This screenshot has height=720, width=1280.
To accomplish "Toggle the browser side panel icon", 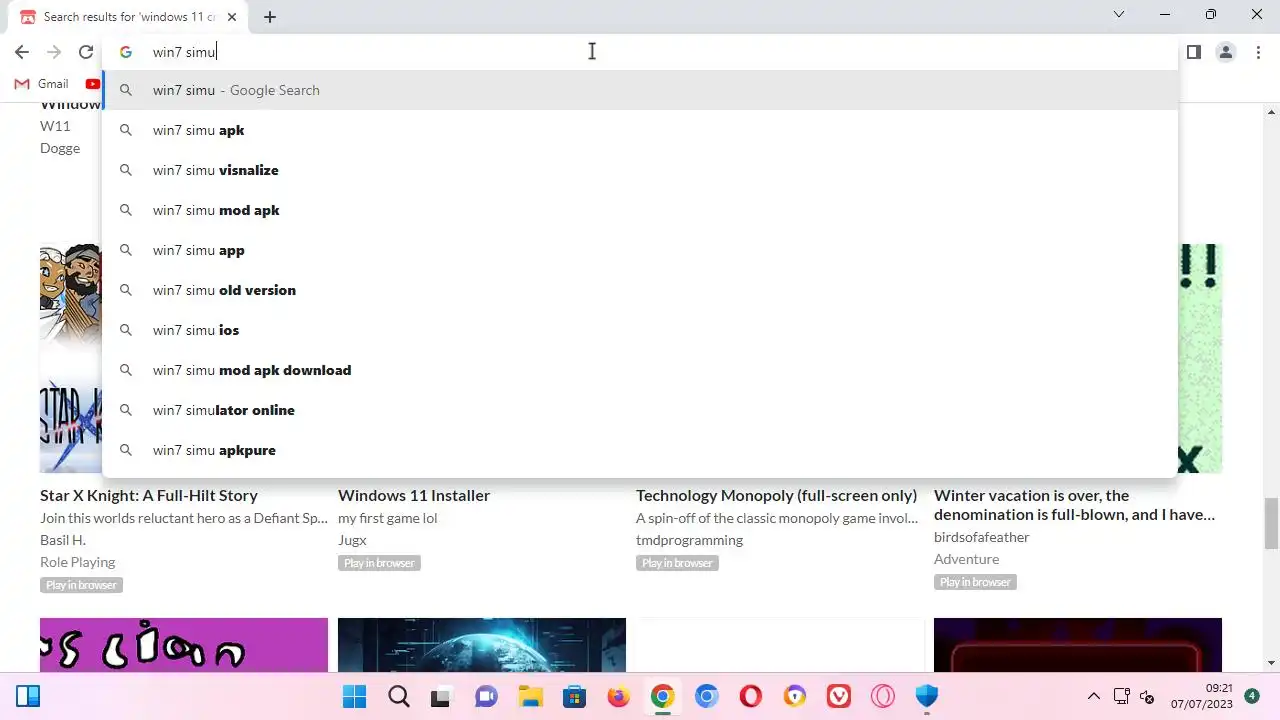I will click(1193, 52).
